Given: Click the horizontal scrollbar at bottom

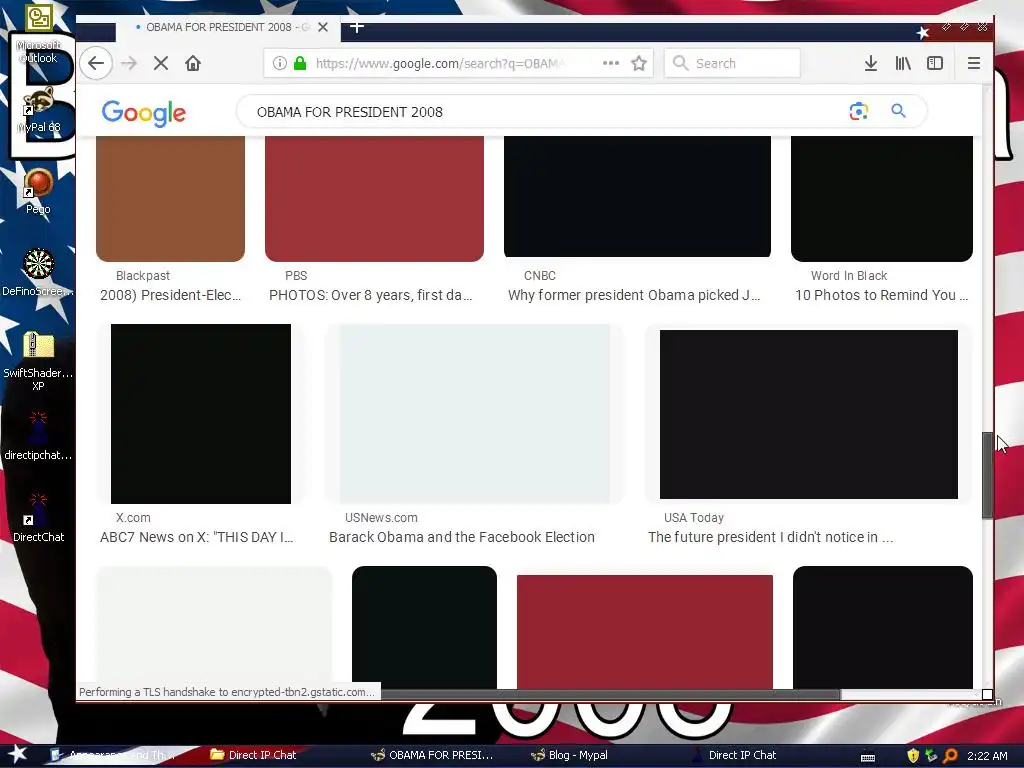Looking at the screenshot, I should coord(611,694).
